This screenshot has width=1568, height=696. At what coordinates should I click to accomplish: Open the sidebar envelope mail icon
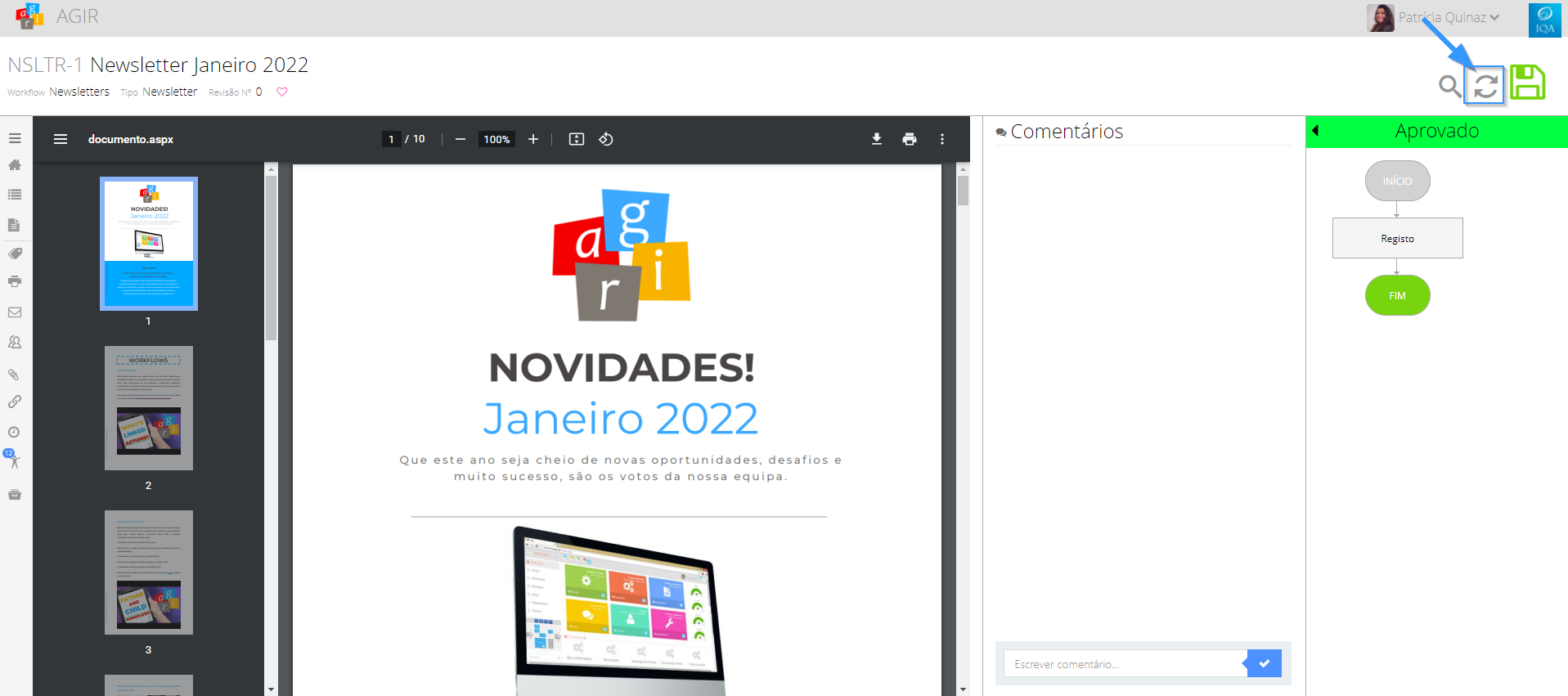tap(15, 312)
